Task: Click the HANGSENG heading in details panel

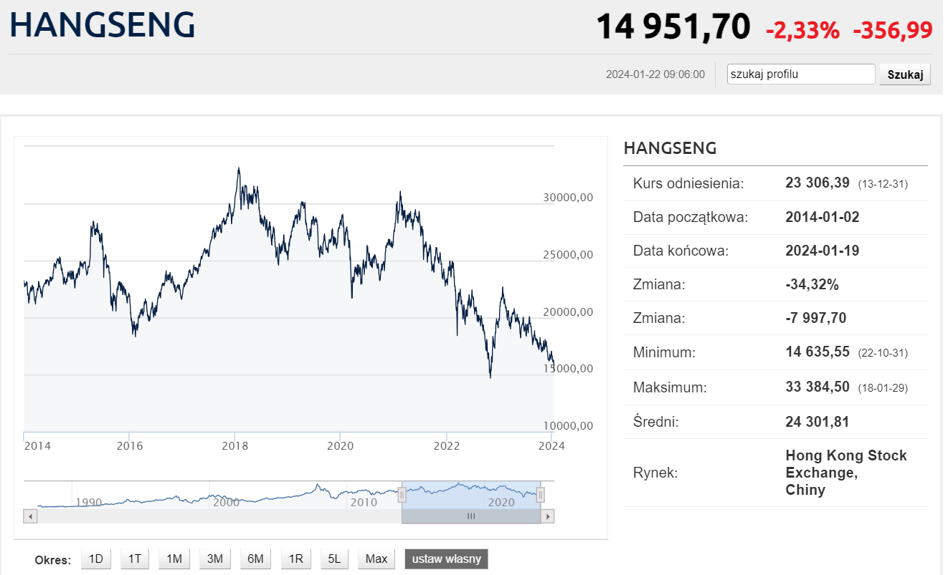Action: pyautogui.click(x=670, y=148)
